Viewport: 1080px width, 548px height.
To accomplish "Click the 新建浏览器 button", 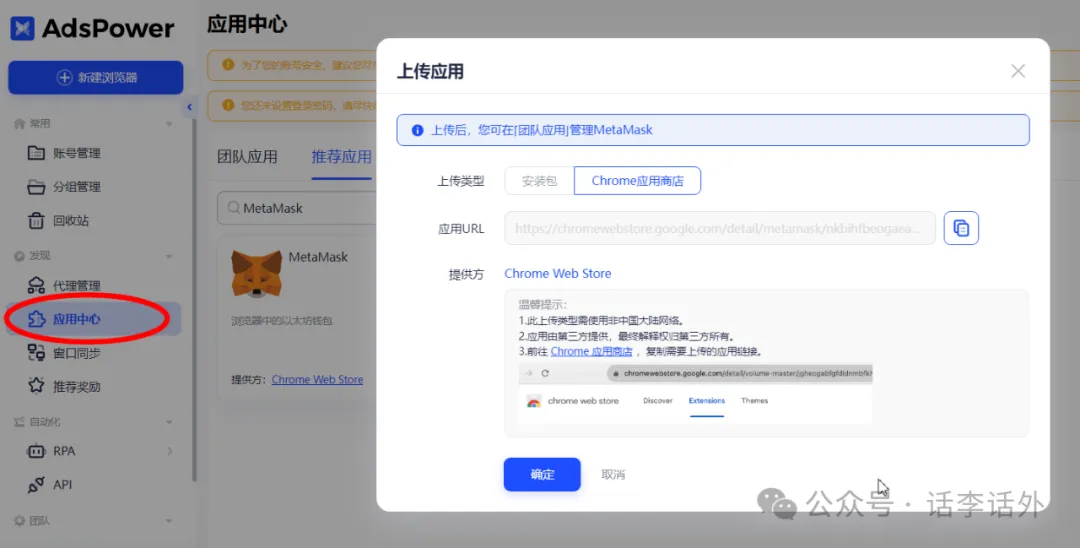I will (96, 78).
